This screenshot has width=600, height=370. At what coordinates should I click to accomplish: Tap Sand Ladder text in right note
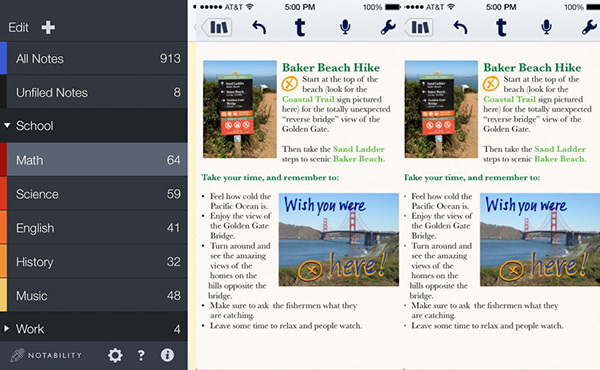pyautogui.click(x=560, y=149)
